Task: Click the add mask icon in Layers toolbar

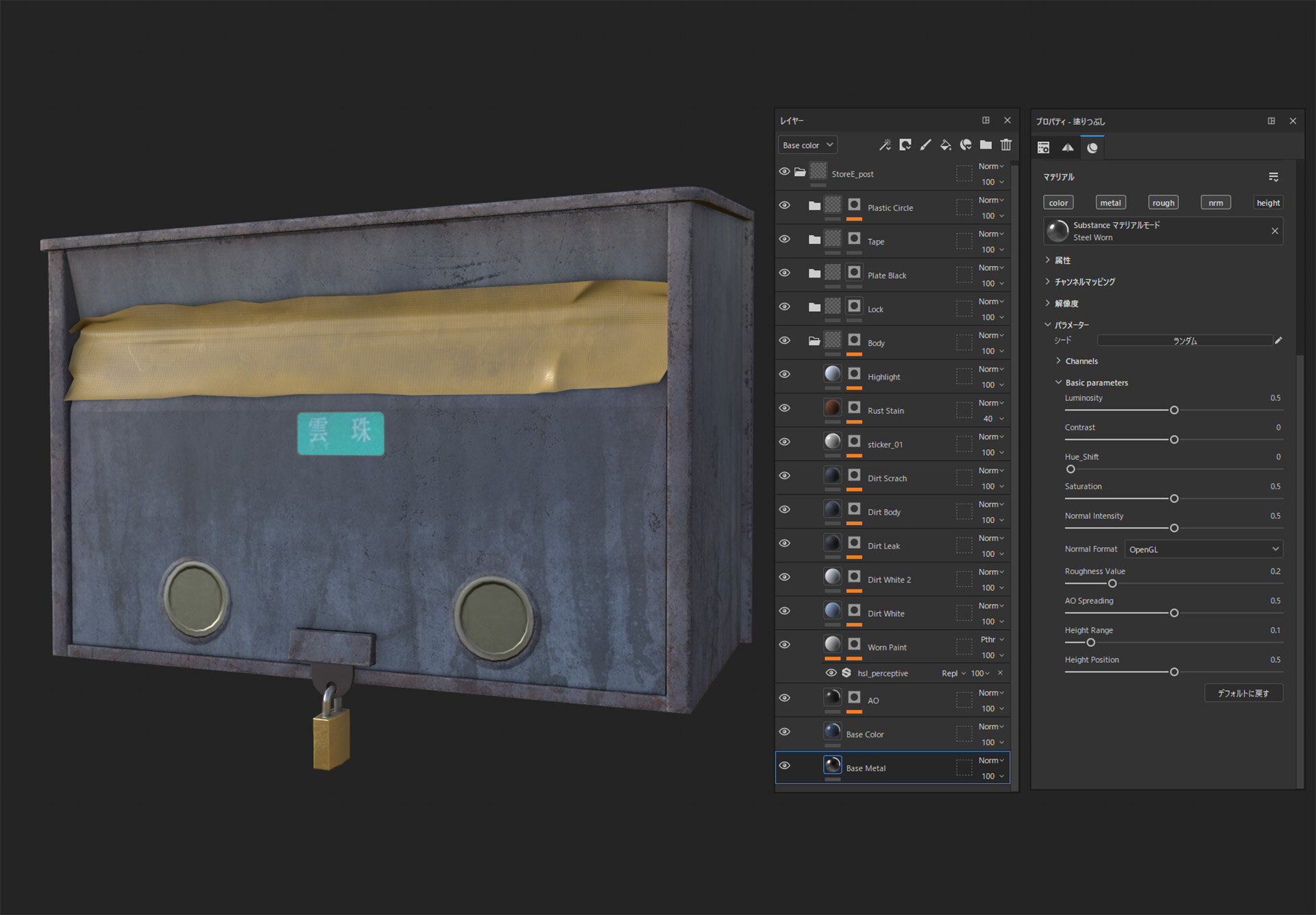Action: (x=905, y=145)
